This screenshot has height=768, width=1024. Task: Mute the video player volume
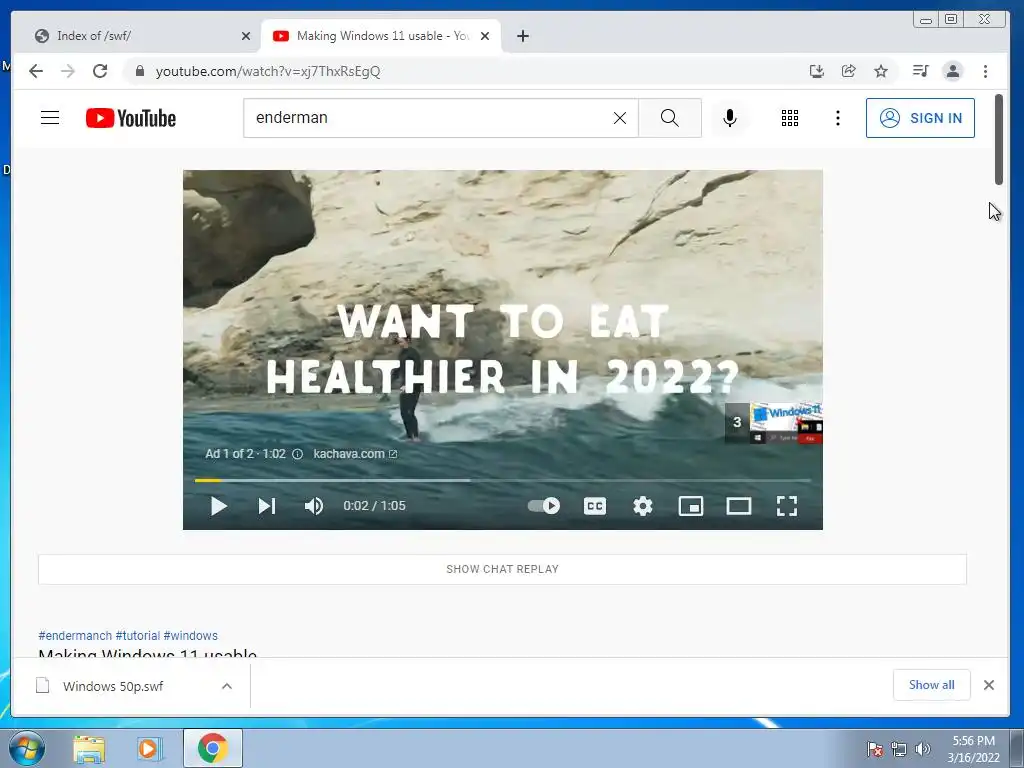click(313, 506)
